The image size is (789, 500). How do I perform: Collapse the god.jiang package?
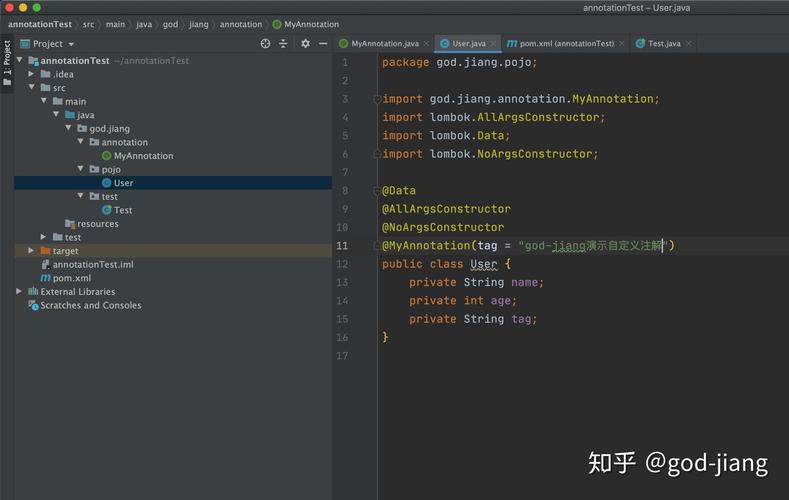[68, 128]
